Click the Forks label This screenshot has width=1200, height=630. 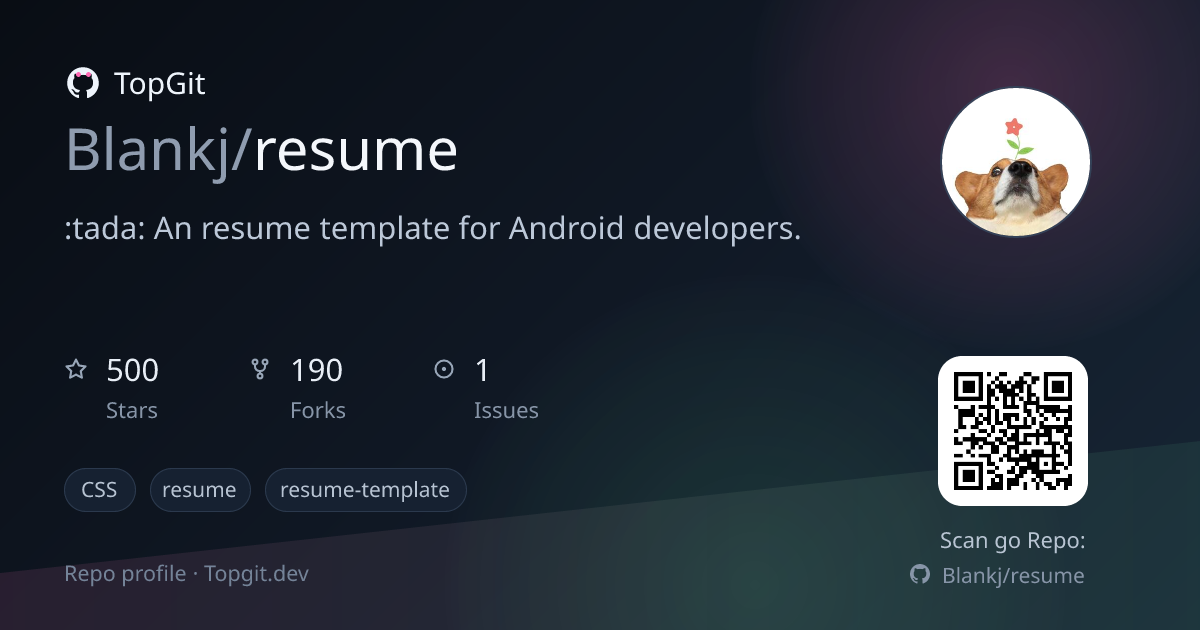point(318,411)
